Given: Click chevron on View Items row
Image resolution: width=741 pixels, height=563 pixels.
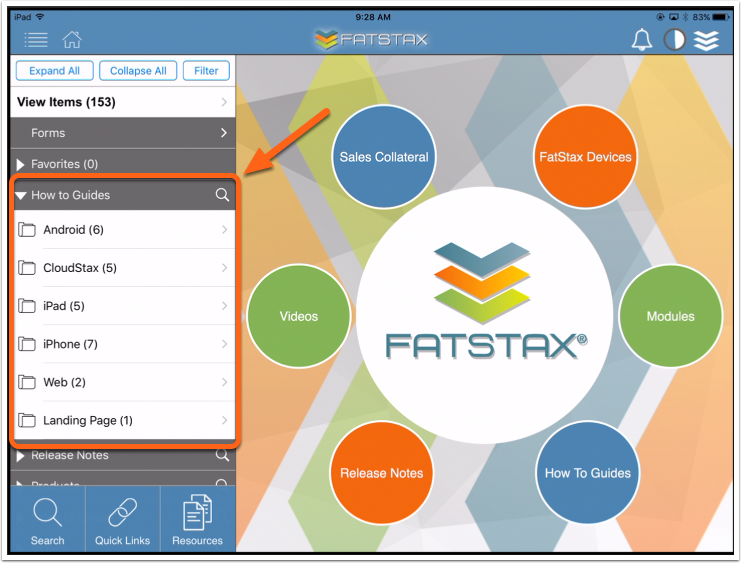Looking at the screenshot, I should tap(224, 102).
